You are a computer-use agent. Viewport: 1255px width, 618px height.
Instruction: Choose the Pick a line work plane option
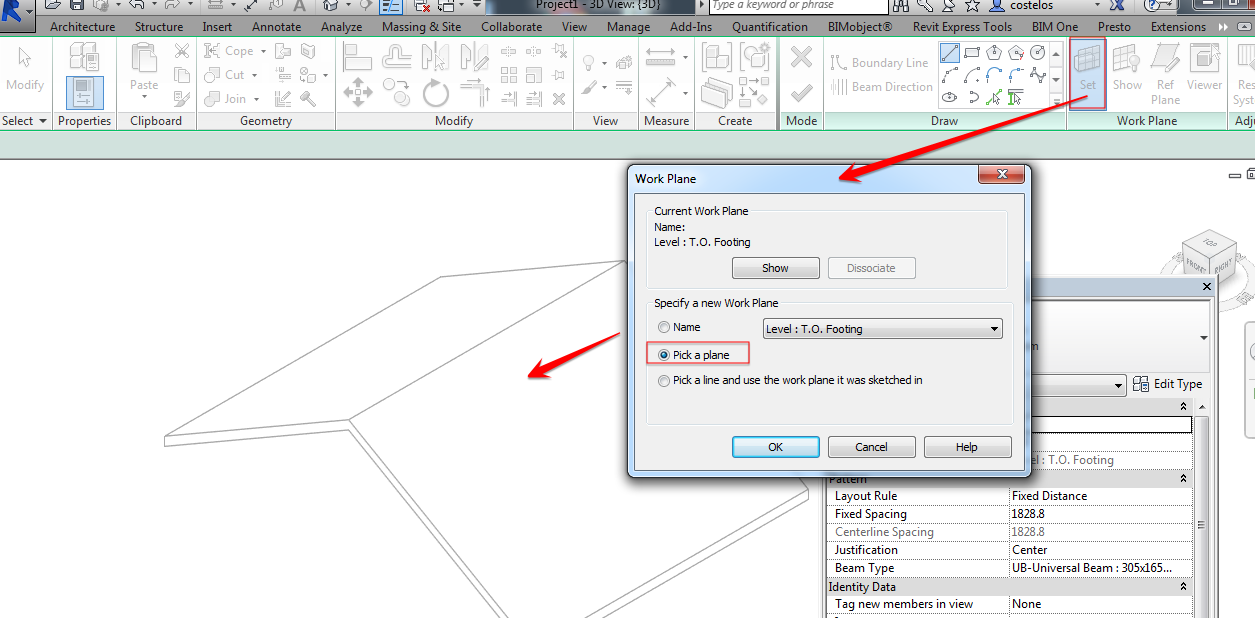tap(663, 380)
